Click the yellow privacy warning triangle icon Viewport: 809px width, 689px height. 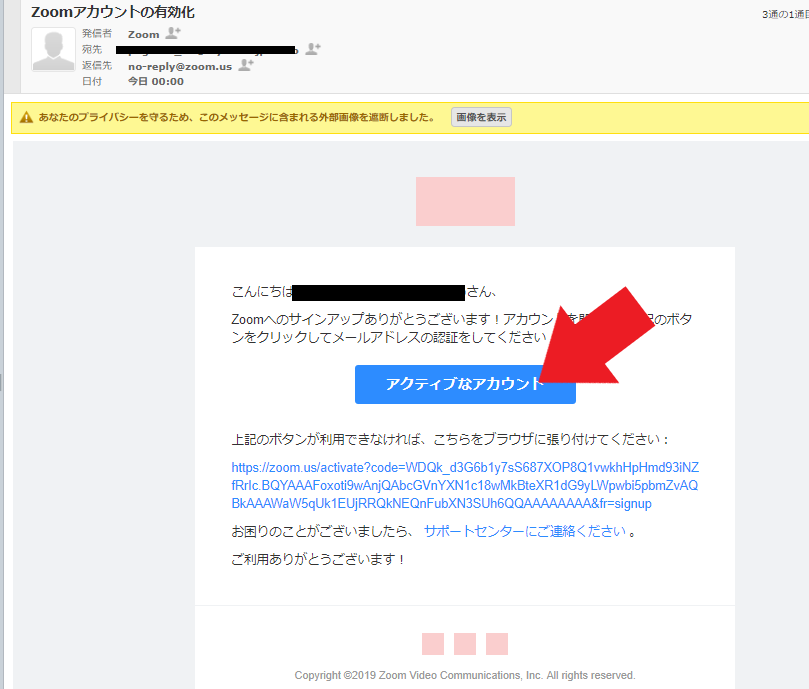(26, 118)
